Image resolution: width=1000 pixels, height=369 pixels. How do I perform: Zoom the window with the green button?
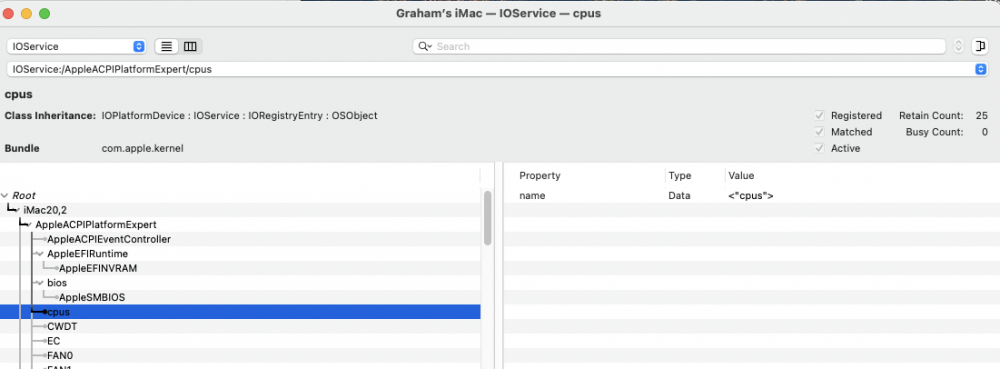coord(45,13)
